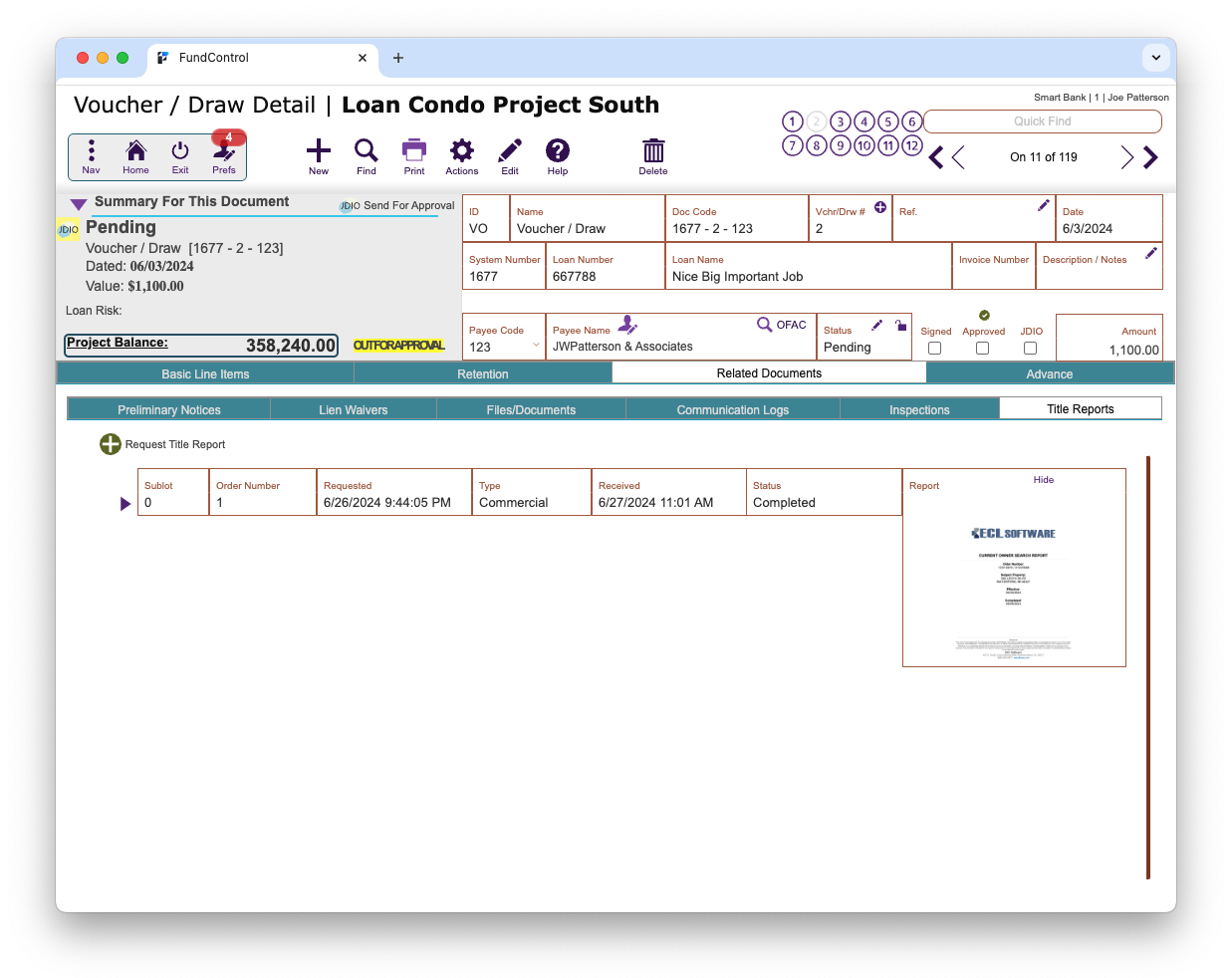Click the circled number 10 shortcut button
This screenshot has height=978, width=1232.
pos(864,145)
